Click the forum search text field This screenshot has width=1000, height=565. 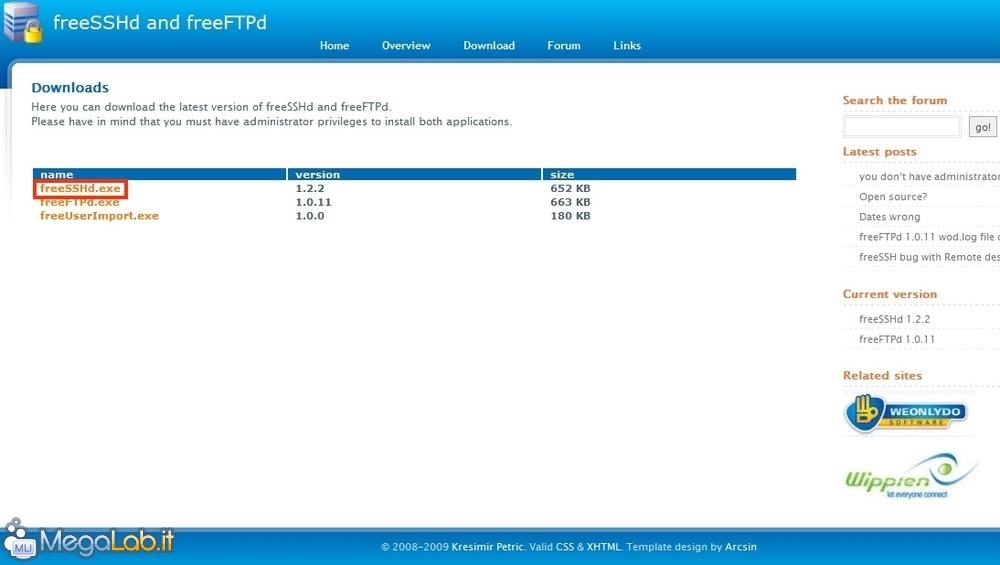[902, 127]
